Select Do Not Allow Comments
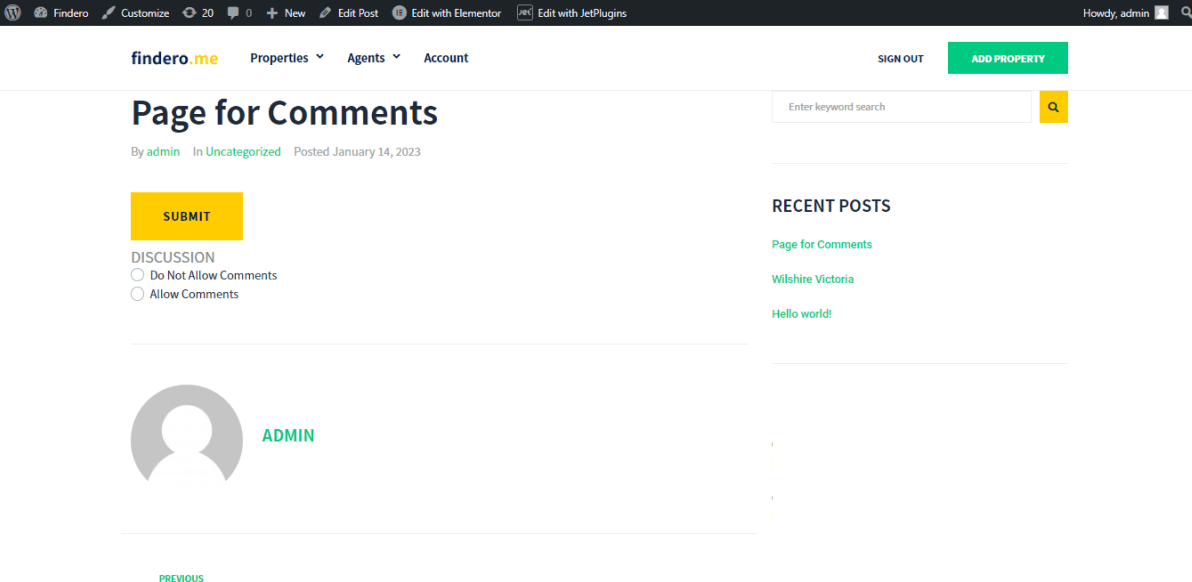Screen dimensions: 1192x582 point(137,274)
